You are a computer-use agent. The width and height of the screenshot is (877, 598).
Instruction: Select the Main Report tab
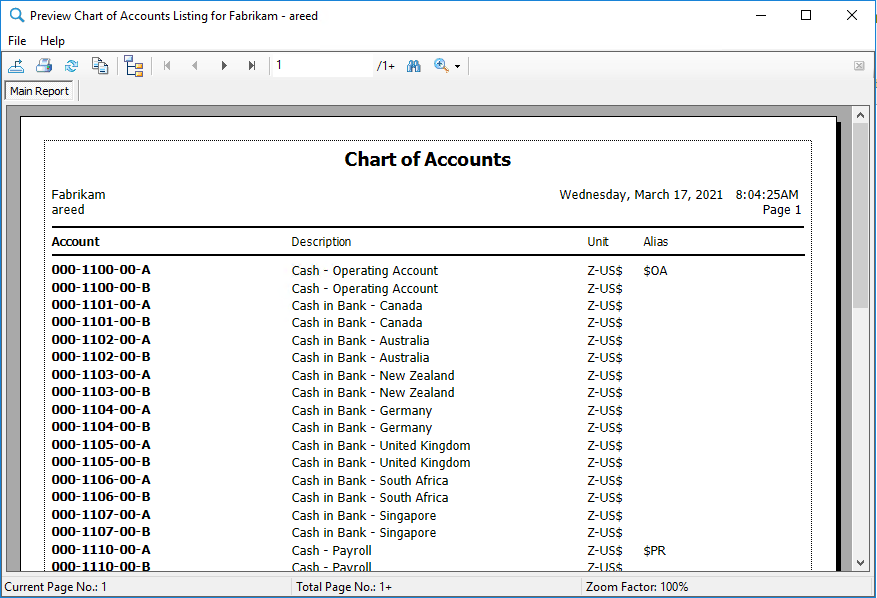40,91
